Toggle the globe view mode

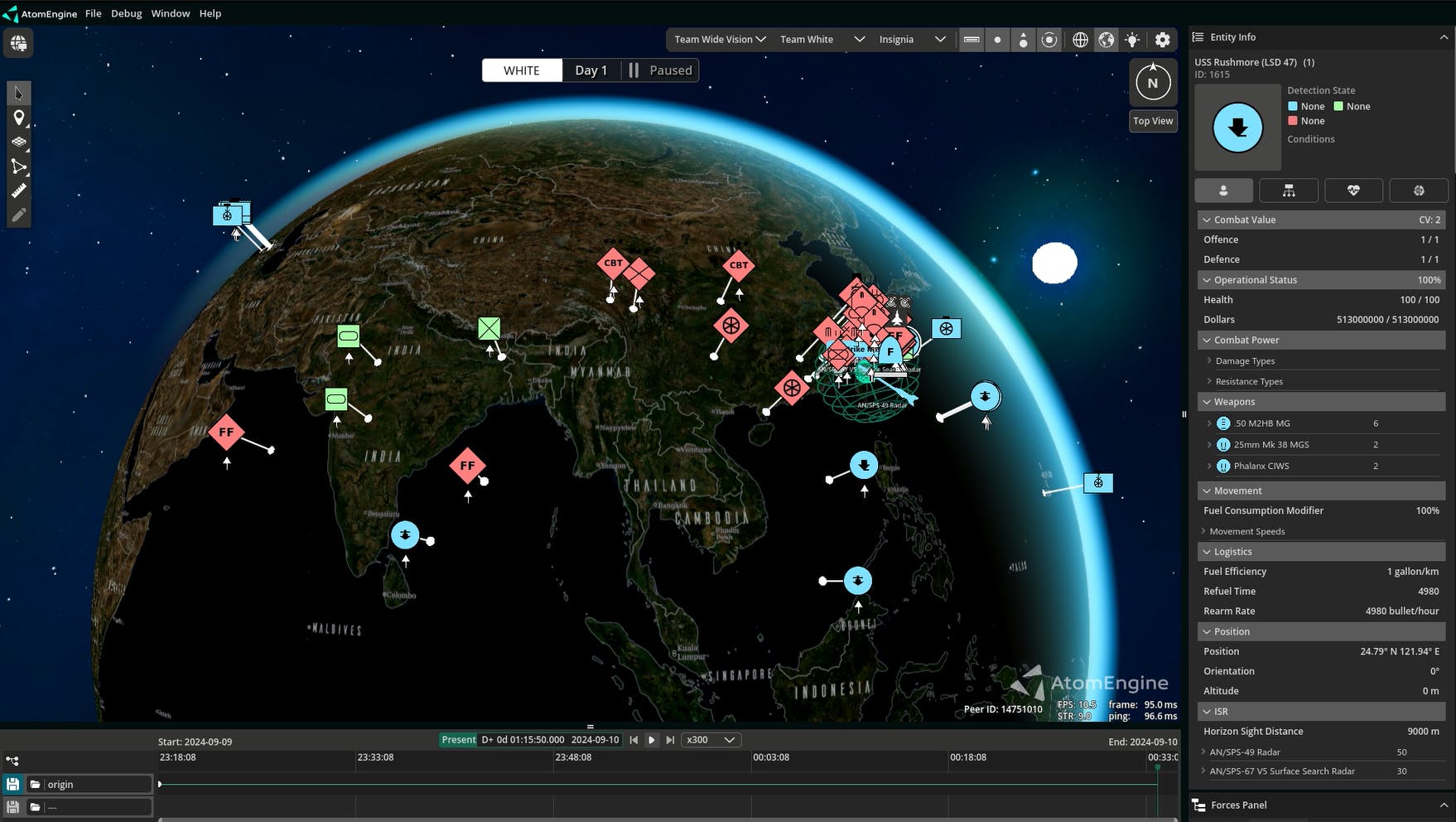pyautogui.click(x=1080, y=39)
